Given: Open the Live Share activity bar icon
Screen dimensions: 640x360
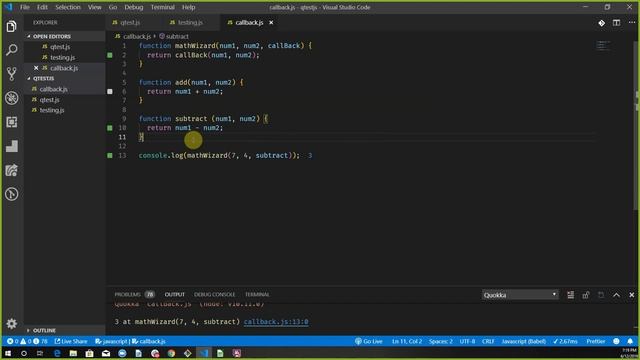Looking at the screenshot, I should 11,170.
